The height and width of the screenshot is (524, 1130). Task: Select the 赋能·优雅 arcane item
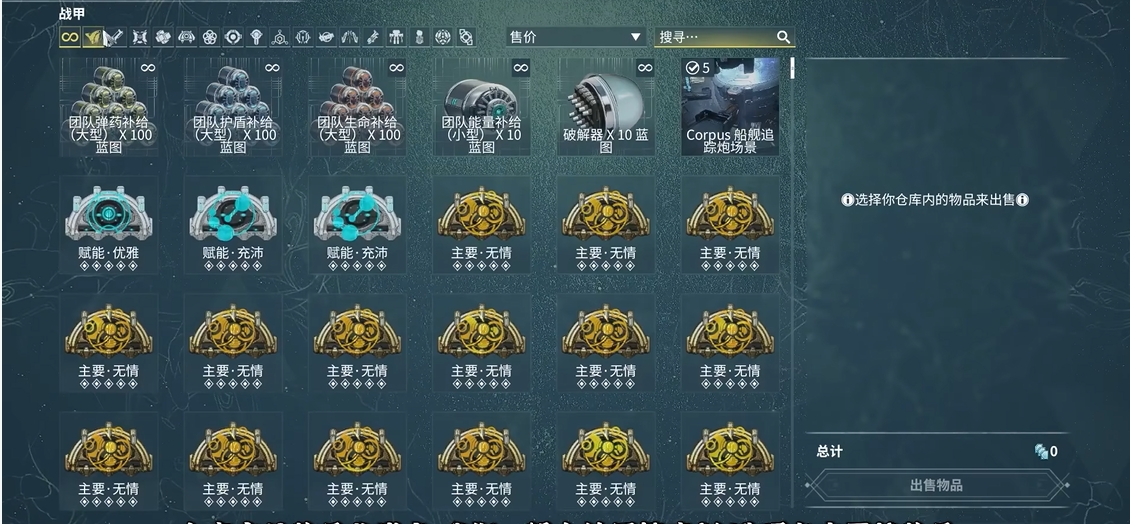tap(109, 225)
